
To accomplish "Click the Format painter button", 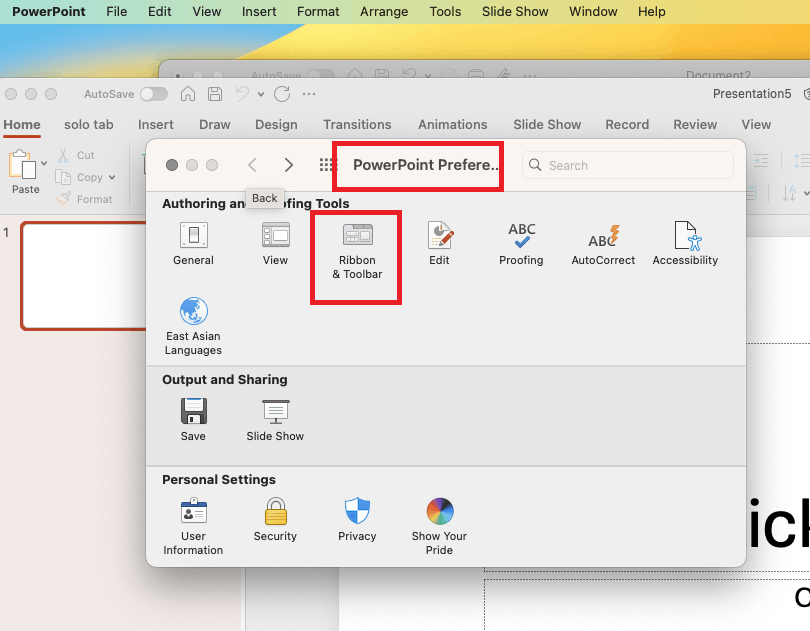I will coord(84,199).
